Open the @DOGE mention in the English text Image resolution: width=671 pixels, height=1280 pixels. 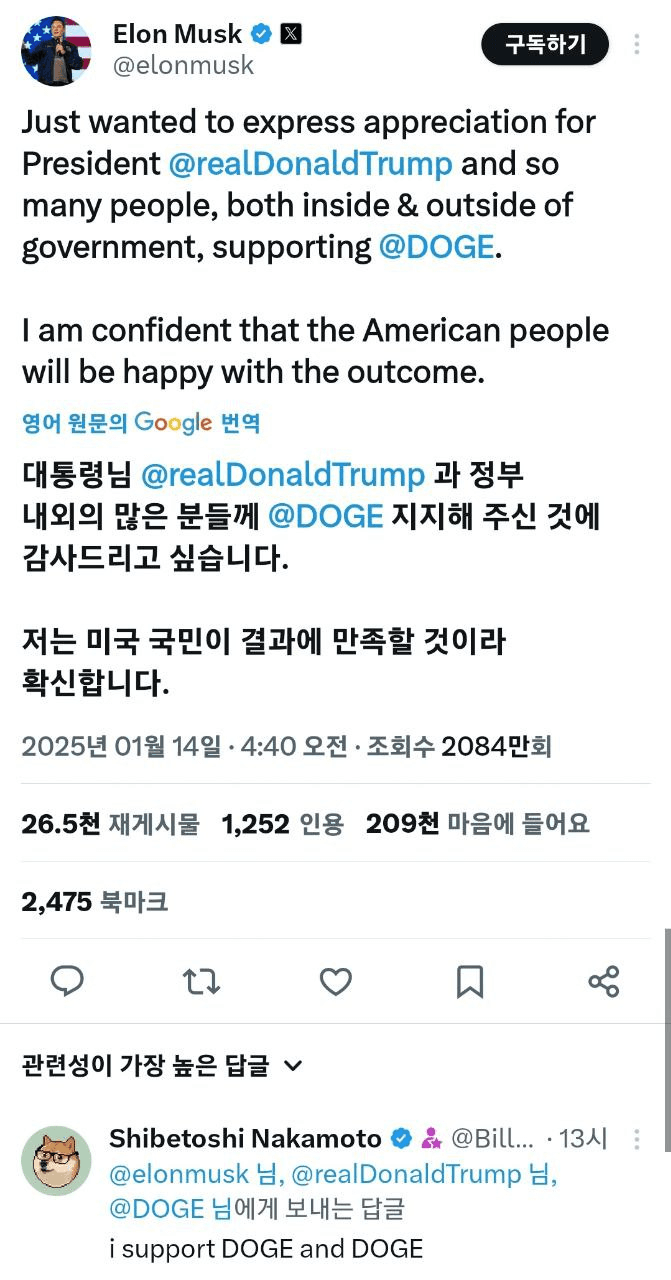tap(437, 247)
